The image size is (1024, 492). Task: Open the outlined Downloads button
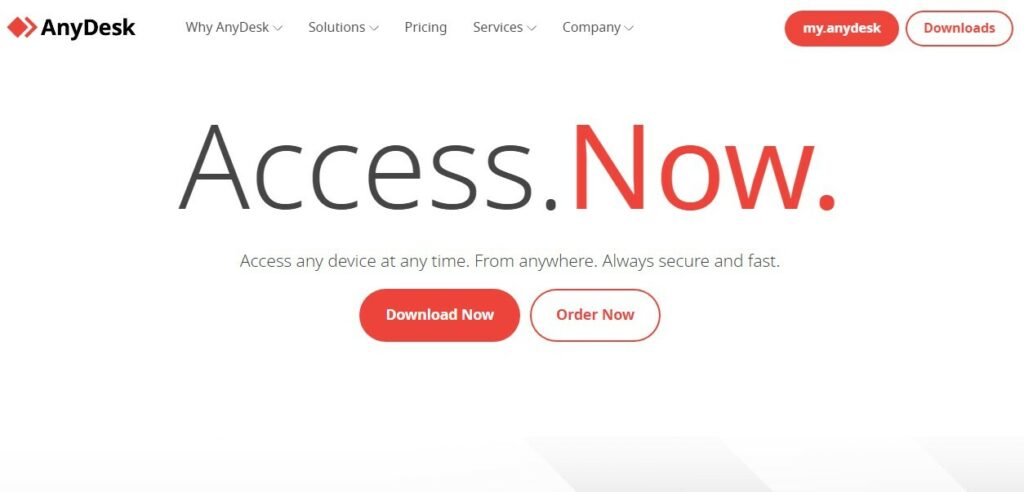click(959, 28)
